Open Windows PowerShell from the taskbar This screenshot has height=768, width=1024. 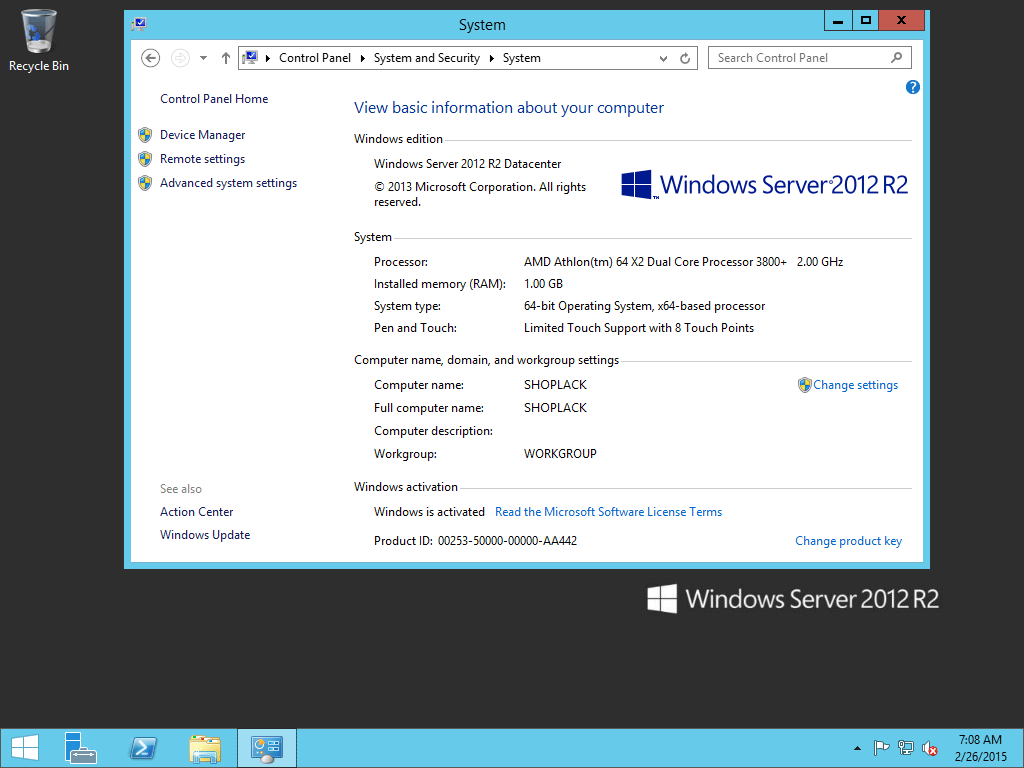(143, 748)
